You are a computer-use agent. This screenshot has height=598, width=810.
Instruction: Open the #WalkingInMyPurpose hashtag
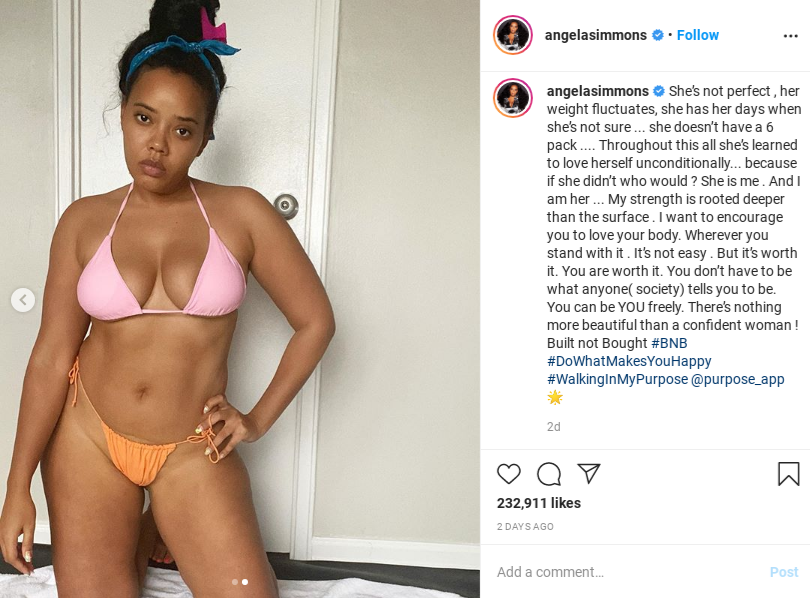point(617,379)
